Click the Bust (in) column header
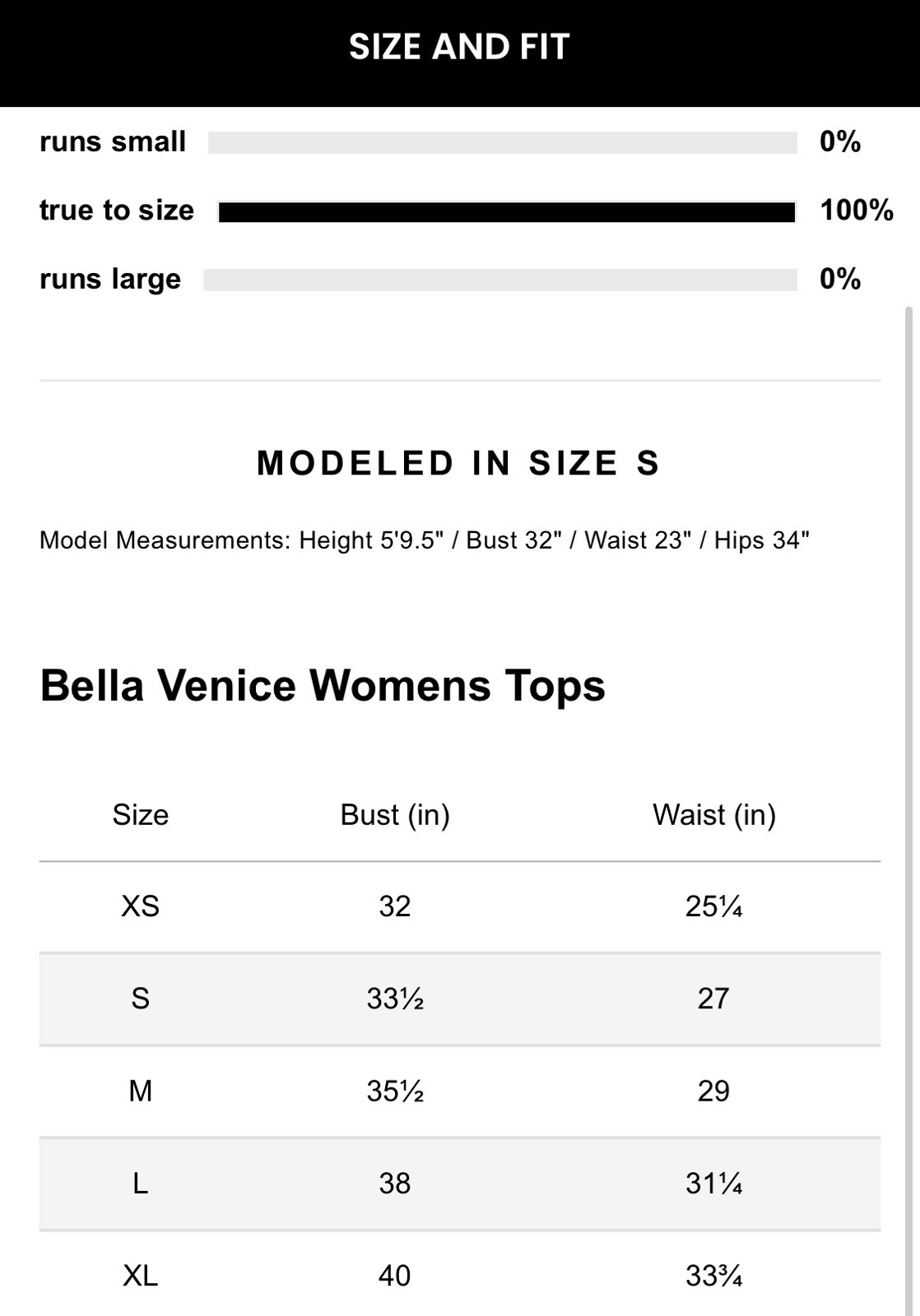This screenshot has height=1316, width=920. click(x=395, y=815)
